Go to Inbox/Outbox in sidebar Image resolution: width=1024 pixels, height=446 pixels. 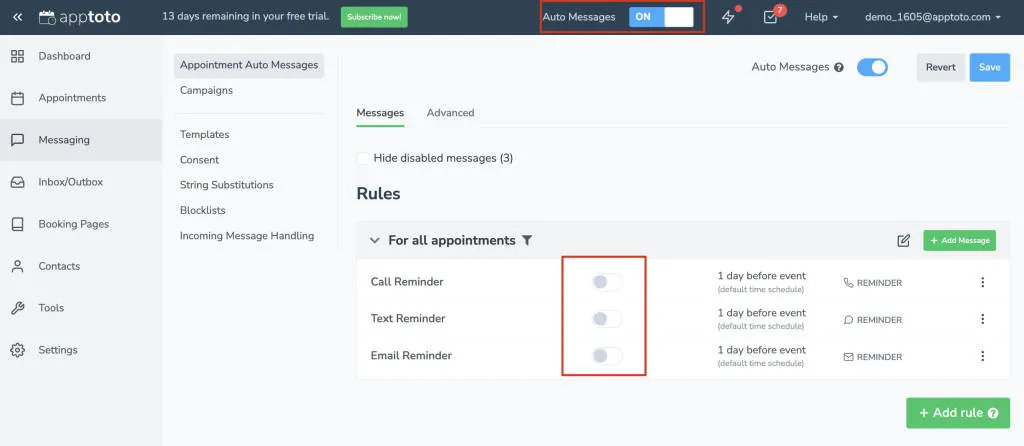tap(71, 182)
